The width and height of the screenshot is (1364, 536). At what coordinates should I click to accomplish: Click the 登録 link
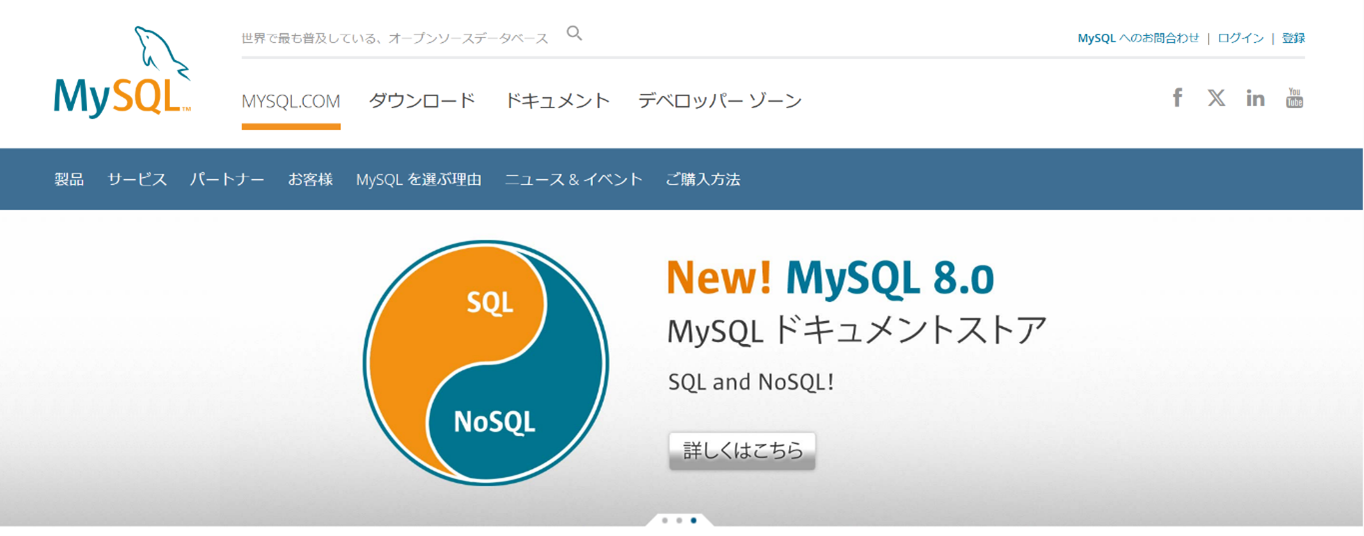point(1293,38)
